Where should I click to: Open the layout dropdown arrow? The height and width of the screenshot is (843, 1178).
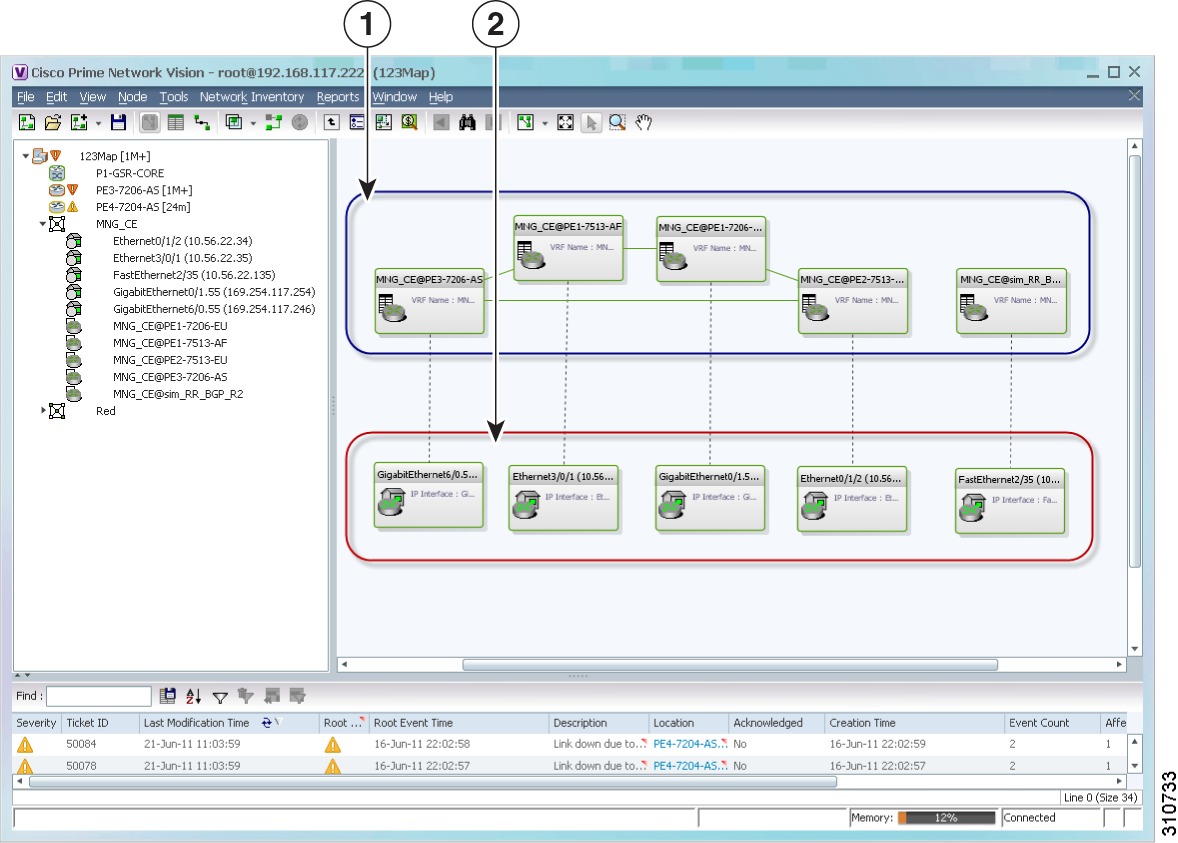click(545, 123)
